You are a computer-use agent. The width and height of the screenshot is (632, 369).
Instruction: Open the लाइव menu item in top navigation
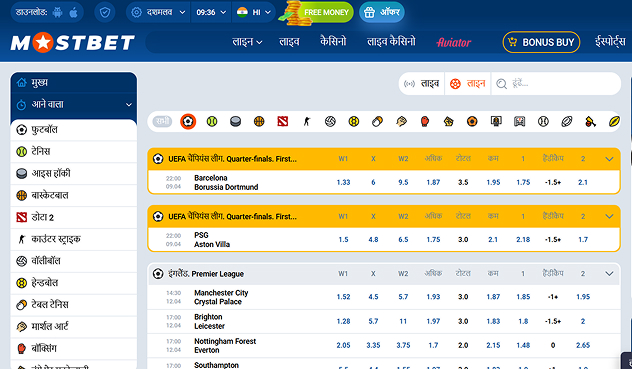pyautogui.click(x=289, y=42)
